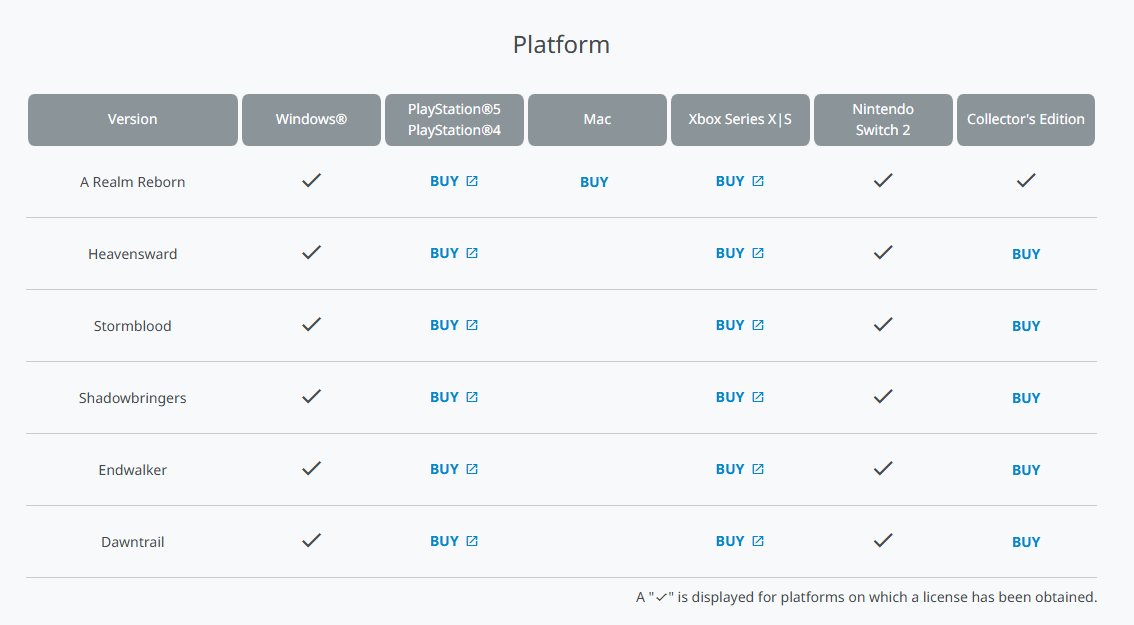Click the Nintendo Switch 2 checkmark for Shadowbringers
The width and height of the screenshot is (1134, 625).
[883, 396]
